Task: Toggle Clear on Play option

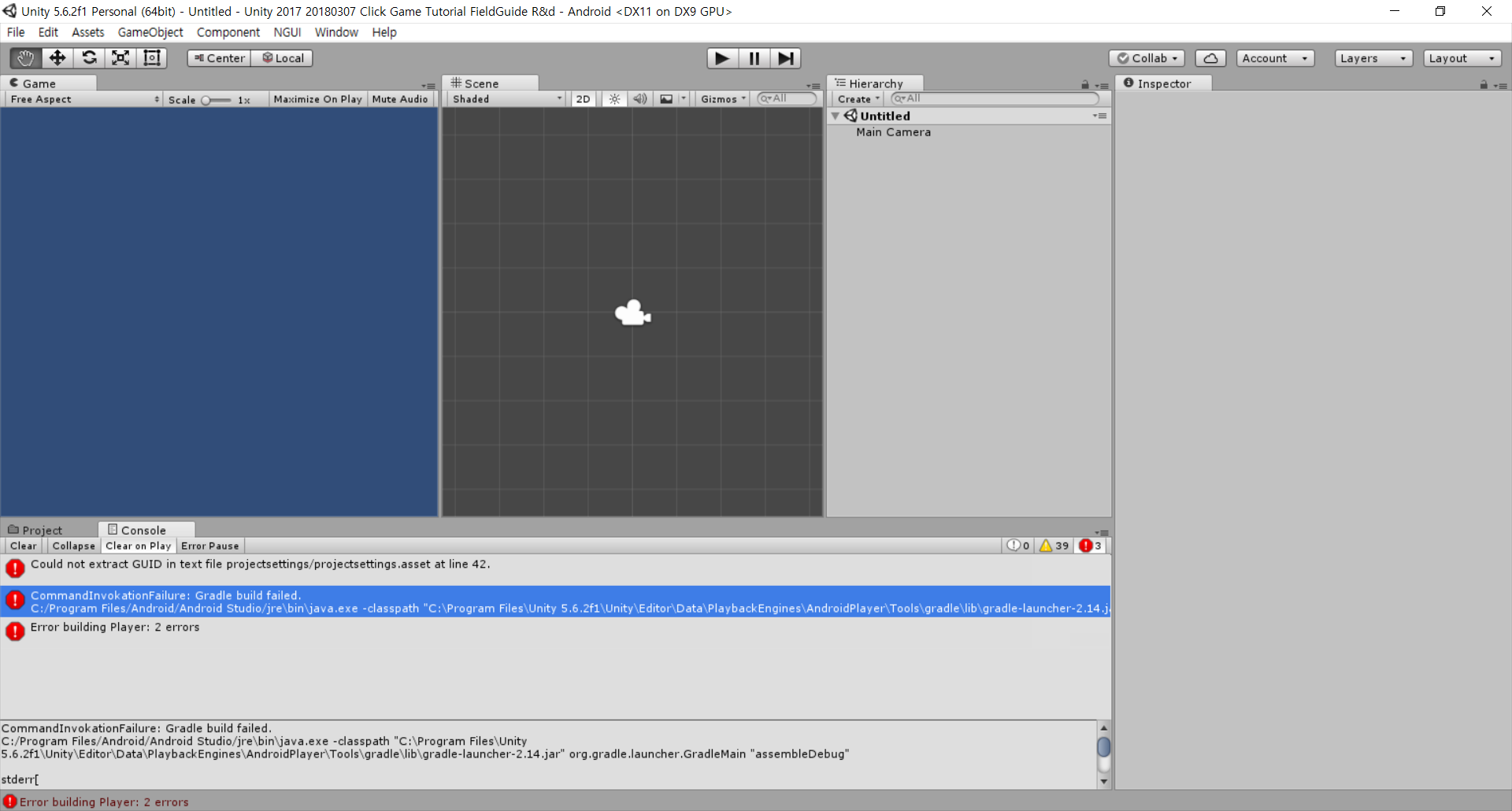Action: (x=138, y=546)
